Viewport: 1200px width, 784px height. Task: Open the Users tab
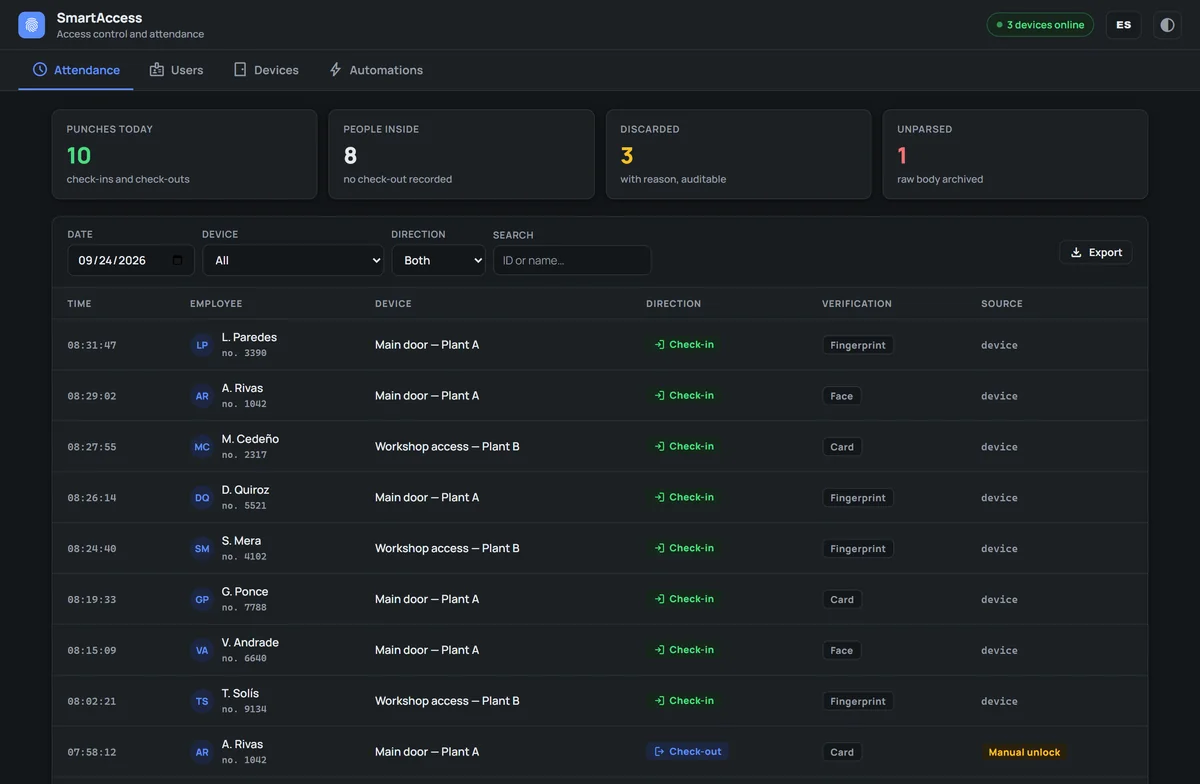point(176,70)
